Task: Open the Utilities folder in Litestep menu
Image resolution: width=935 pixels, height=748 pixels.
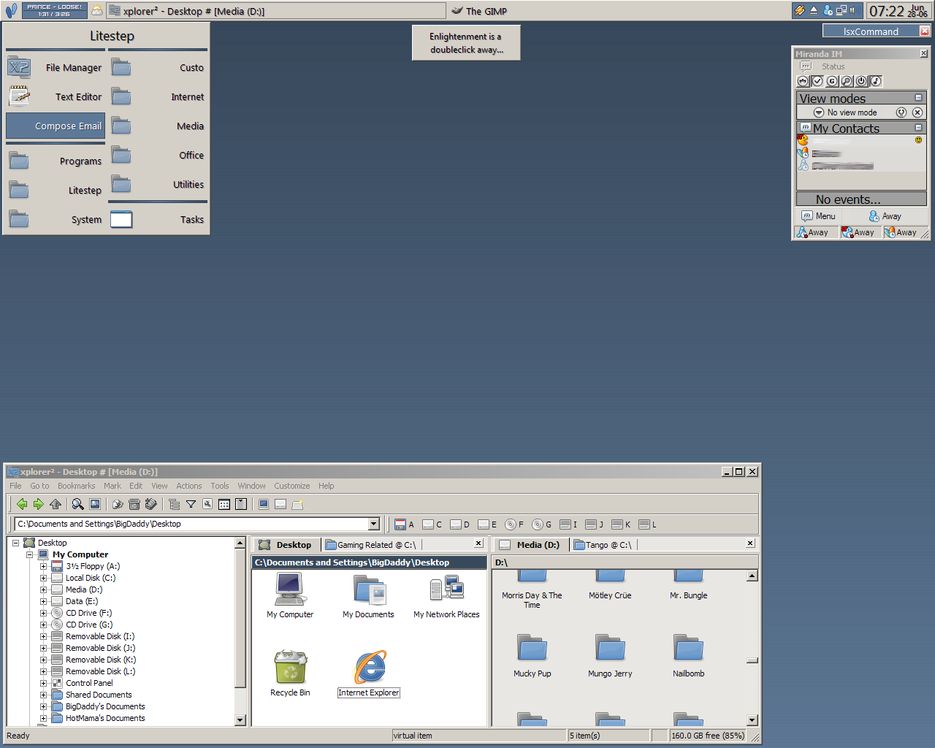Action: tap(158, 184)
